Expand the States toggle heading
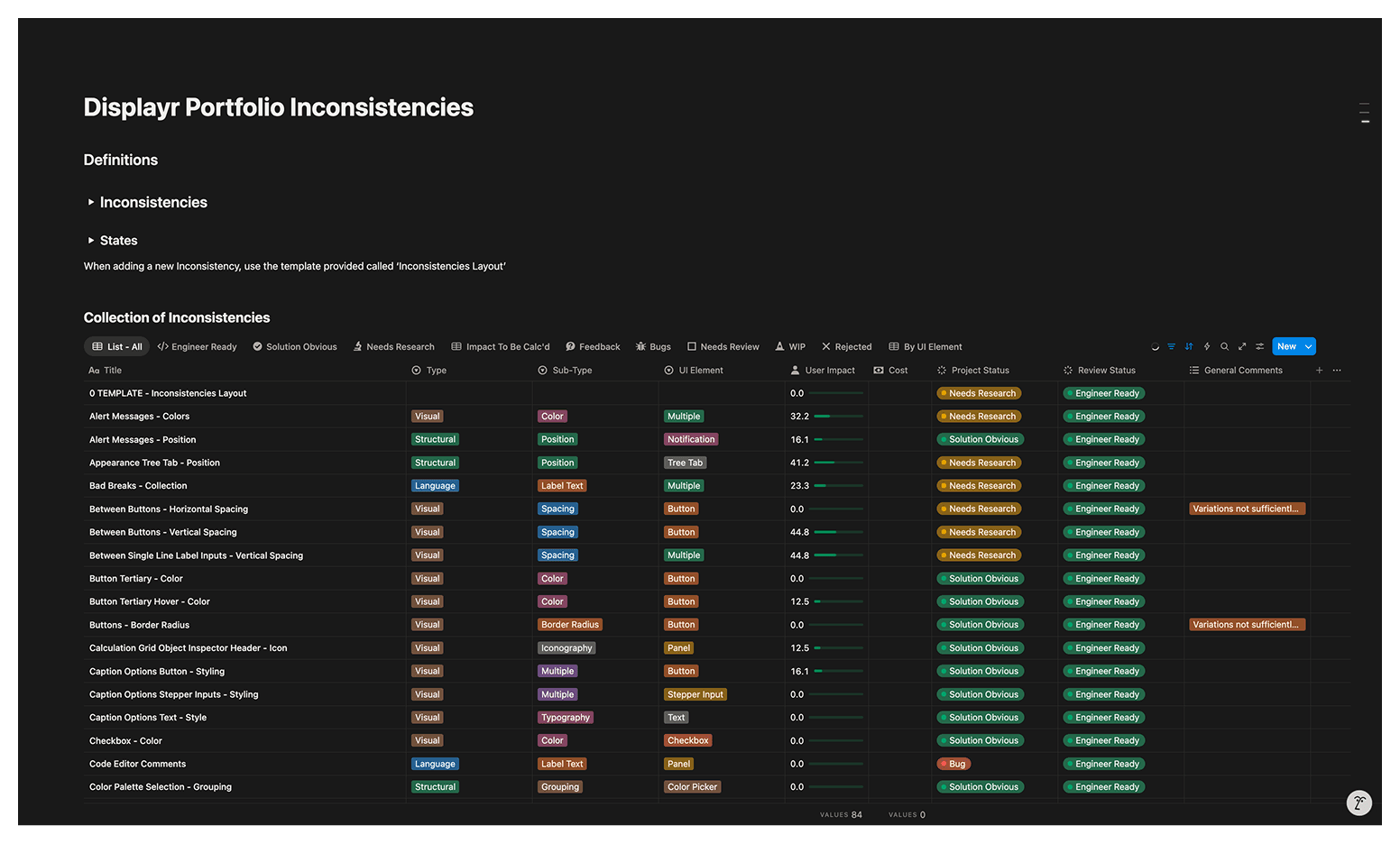 pyautogui.click(x=90, y=240)
